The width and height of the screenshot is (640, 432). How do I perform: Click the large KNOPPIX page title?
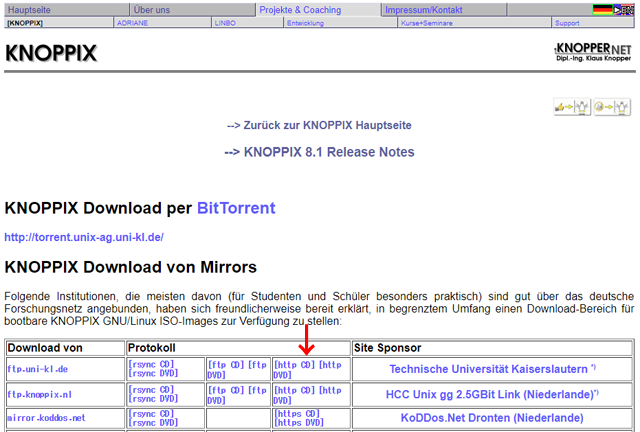(51, 53)
